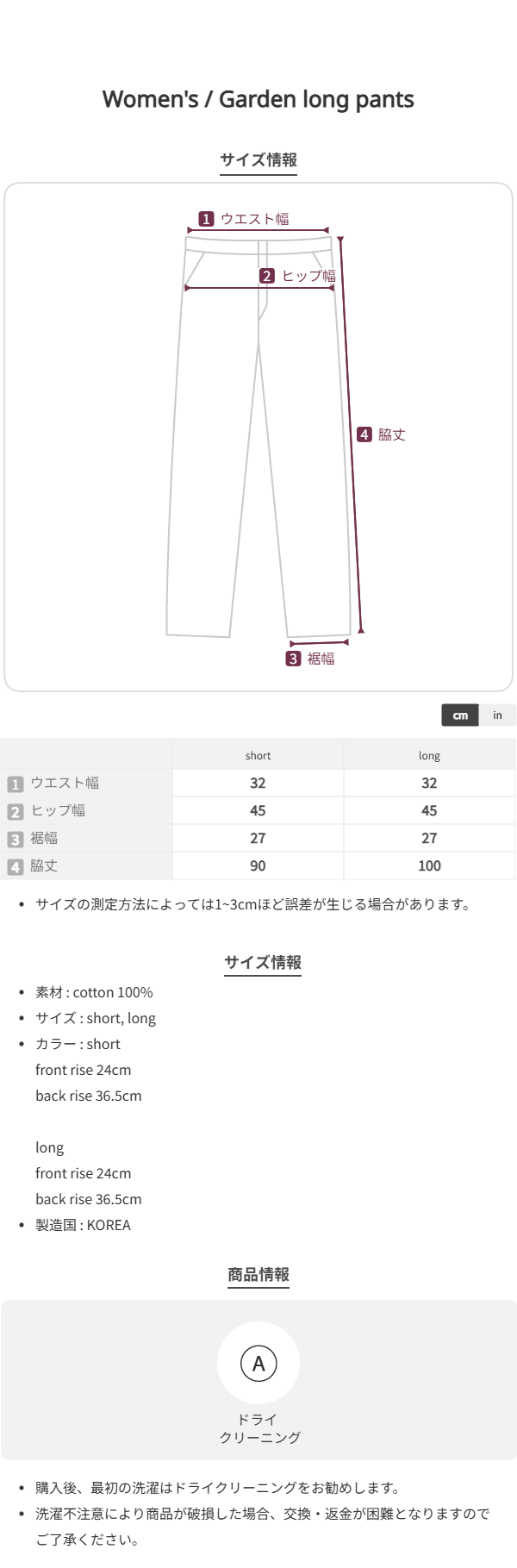The height and width of the screenshot is (1568, 517).
Task: Click the short side length value 90
Action: point(258,865)
